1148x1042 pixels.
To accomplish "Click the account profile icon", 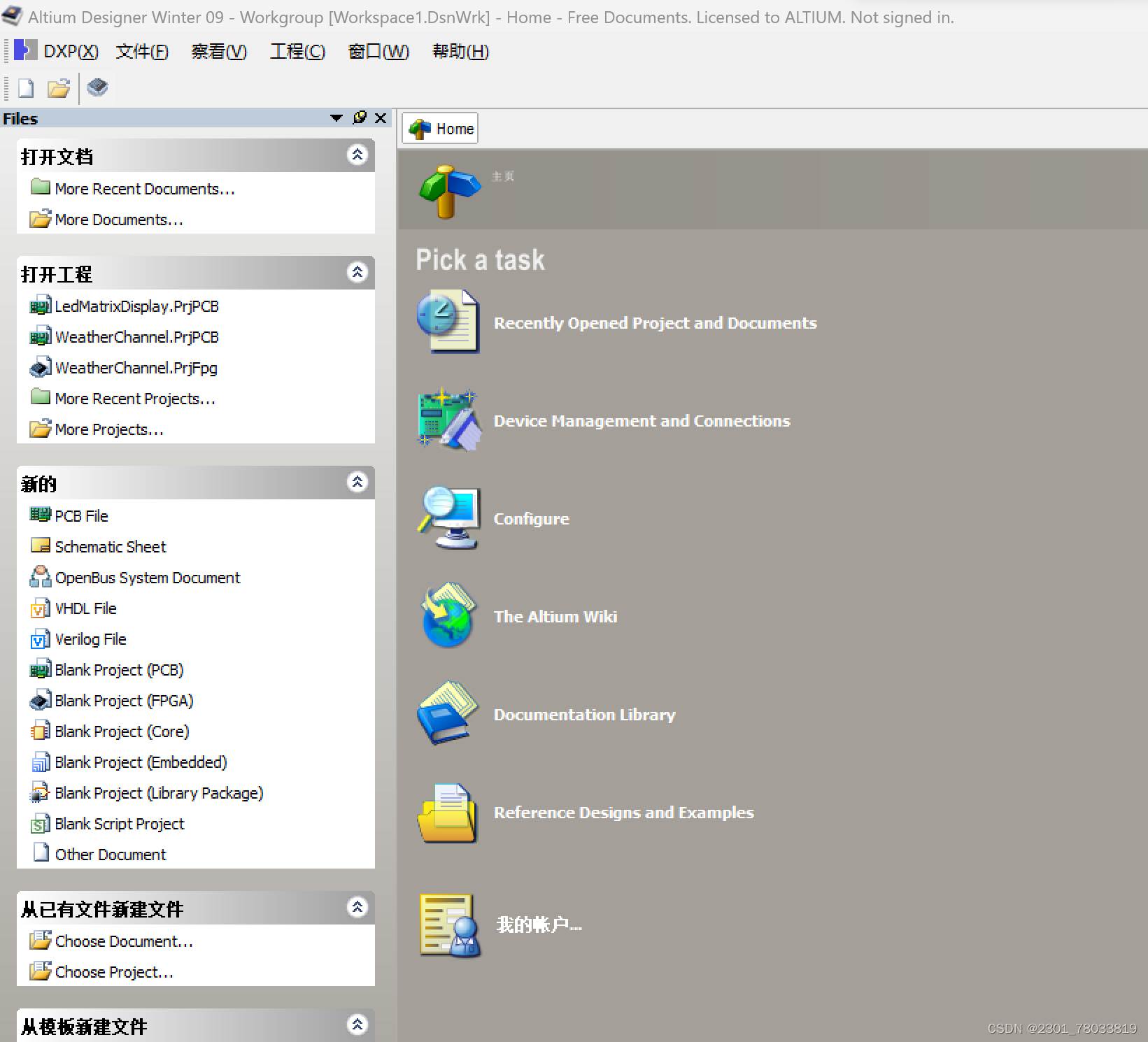I will [450, 925].
